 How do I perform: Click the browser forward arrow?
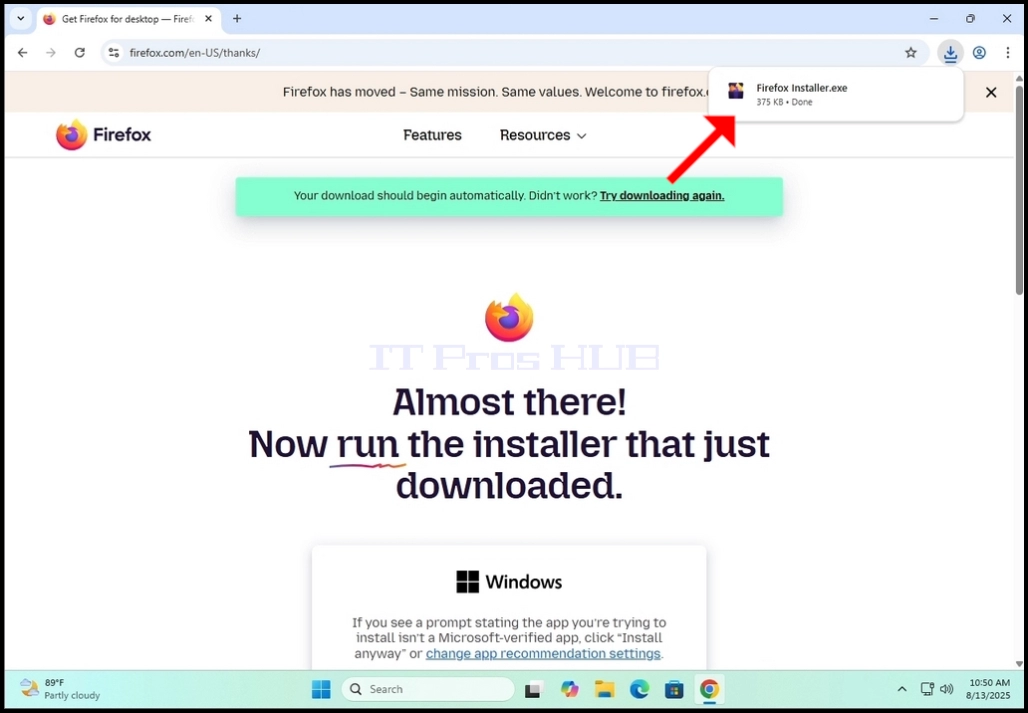pyautogui.click(x=51, y=52)
